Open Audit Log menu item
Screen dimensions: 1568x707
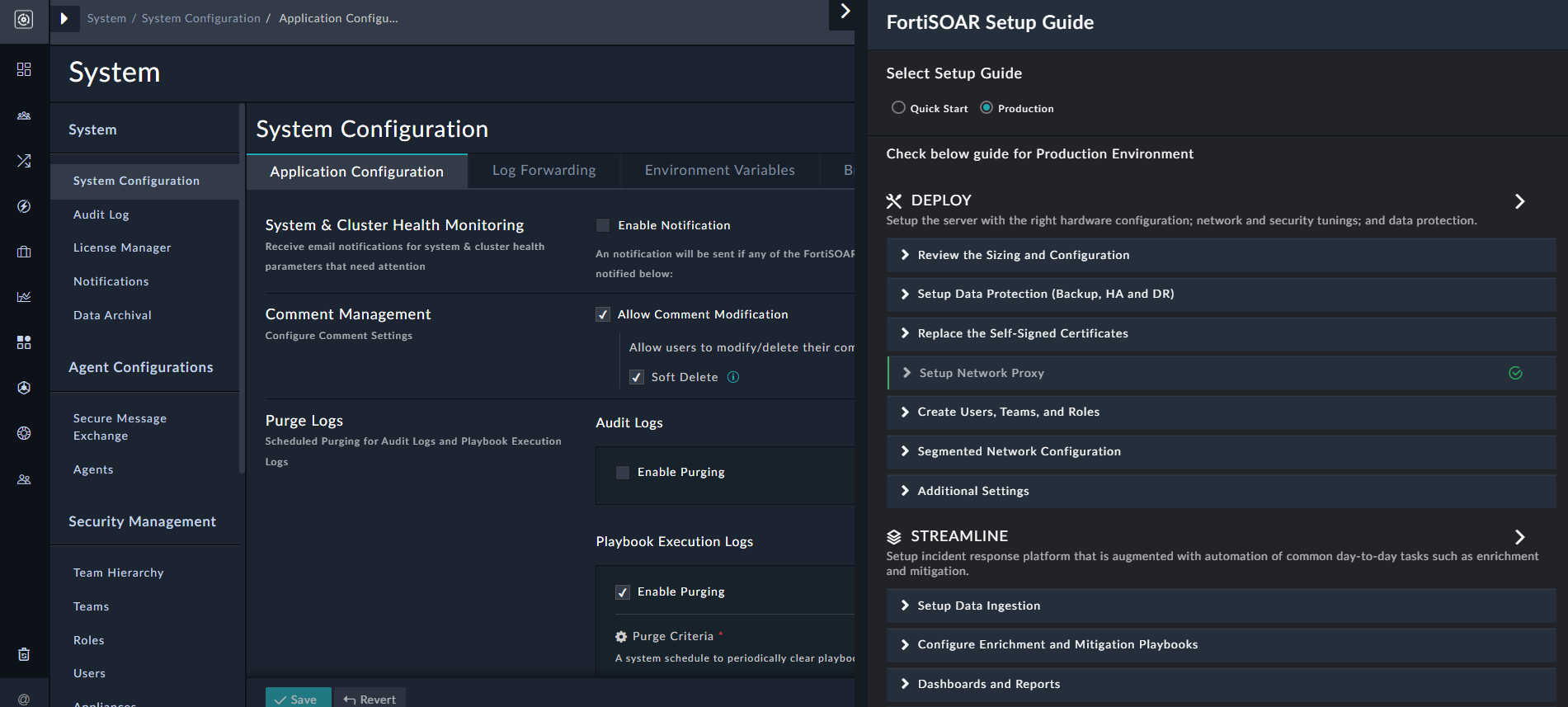pyautogui.click(x=101, y=214)
